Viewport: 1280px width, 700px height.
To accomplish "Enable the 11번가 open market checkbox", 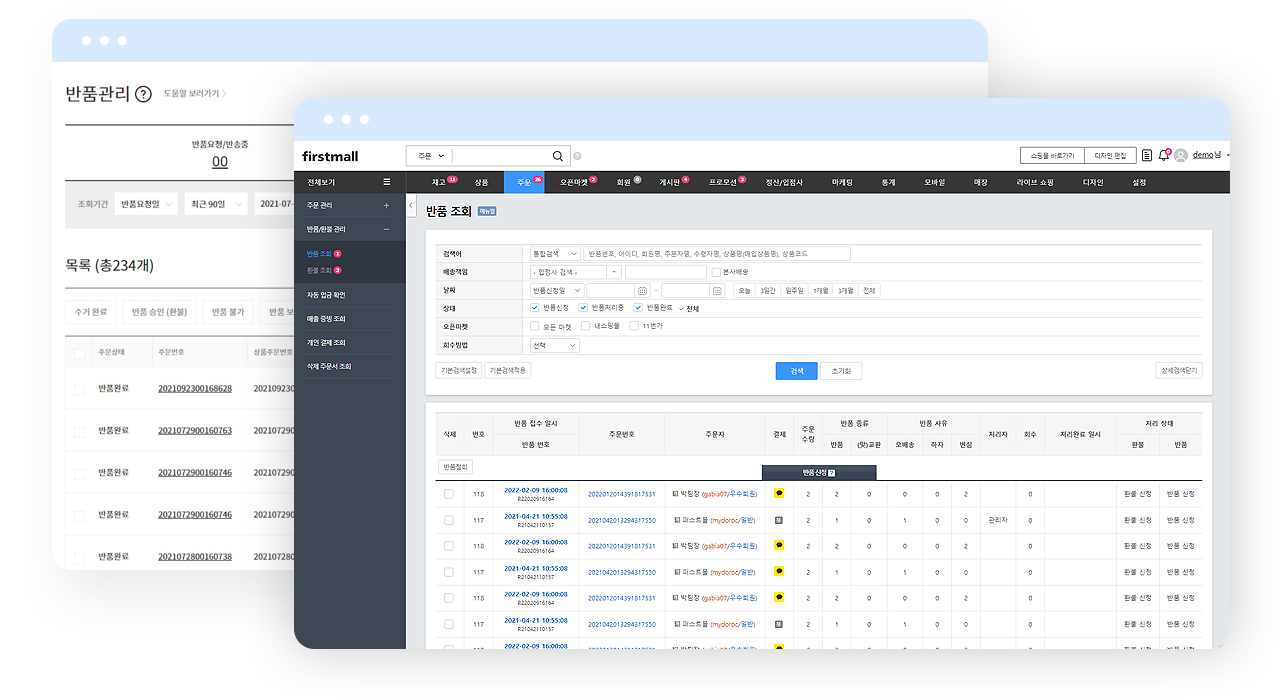I will point(634,326).
